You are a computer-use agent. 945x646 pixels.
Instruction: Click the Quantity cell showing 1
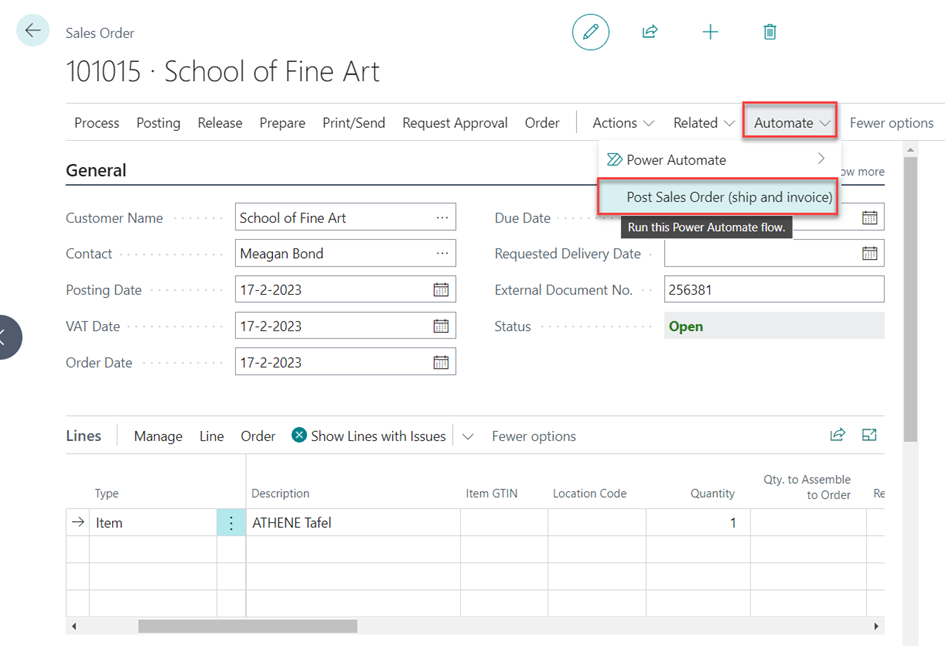pyautogui.click(x=698, y=522)
